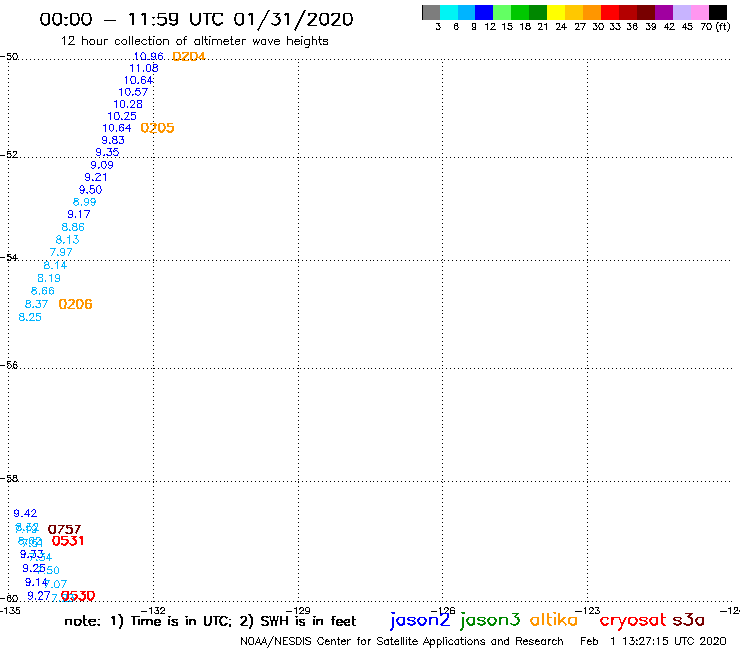This screenshot has height=650, width=740.
Task: Click the dark red 's3a' legend label
Action: click(x=689, y=620)
